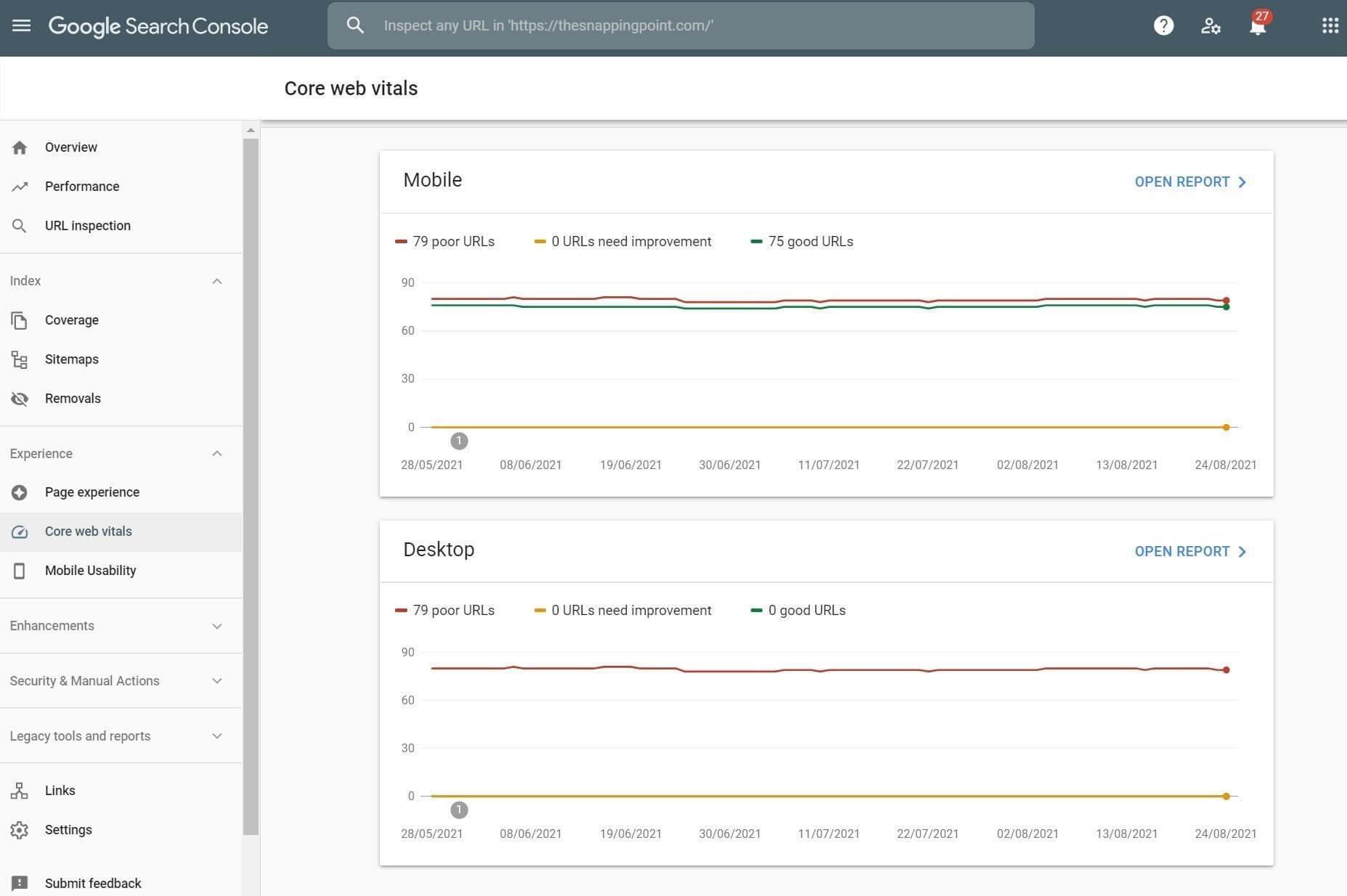
Task: Expand the Enhancements section
Action: click(x=216, y=625)
